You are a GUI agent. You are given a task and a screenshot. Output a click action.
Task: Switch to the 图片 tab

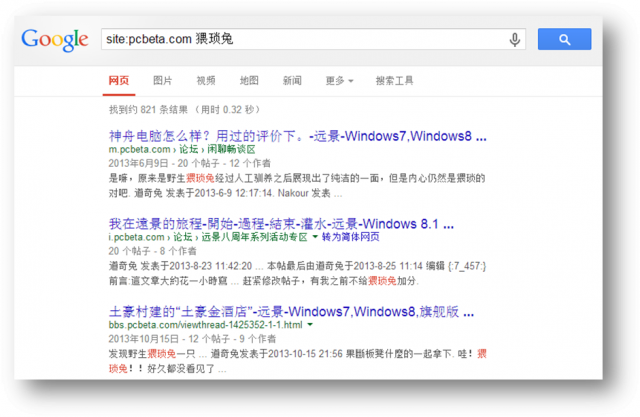(162, 81)
